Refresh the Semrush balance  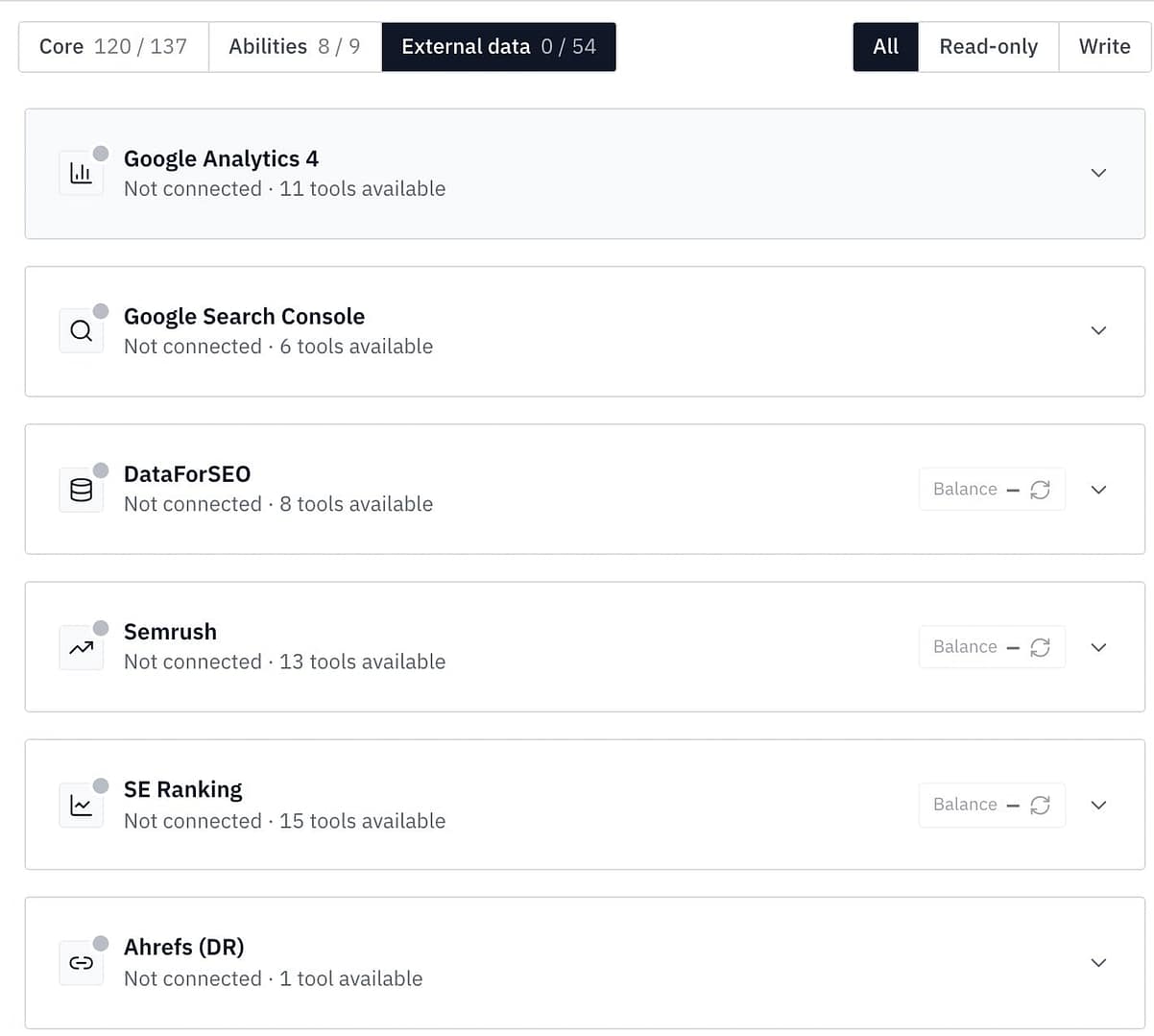tap(1040, 647)
